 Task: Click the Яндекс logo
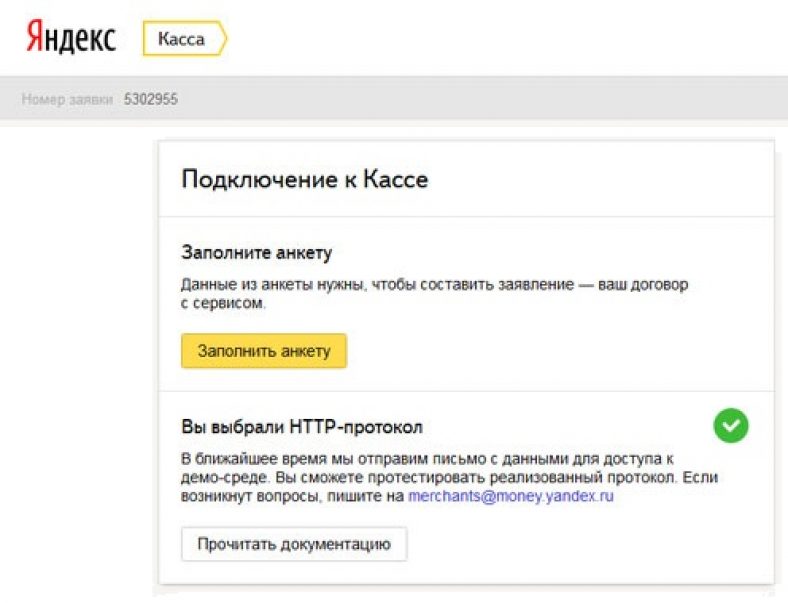[71, 38]
